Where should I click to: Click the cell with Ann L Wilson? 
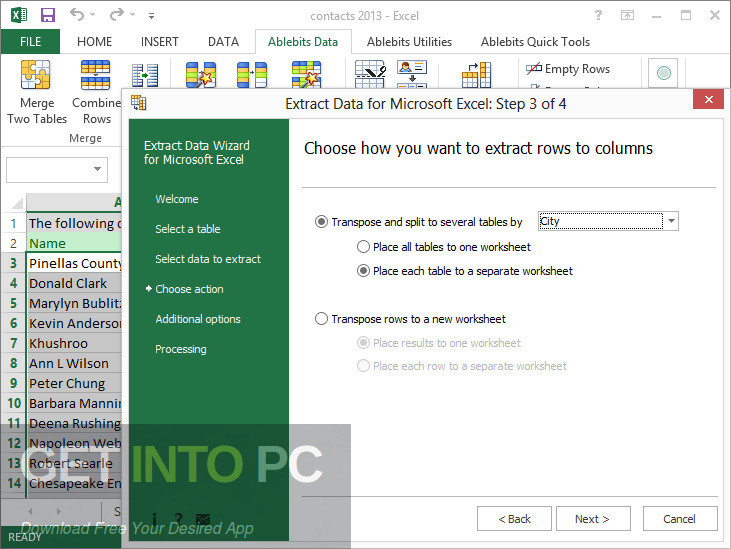[74, 364]
